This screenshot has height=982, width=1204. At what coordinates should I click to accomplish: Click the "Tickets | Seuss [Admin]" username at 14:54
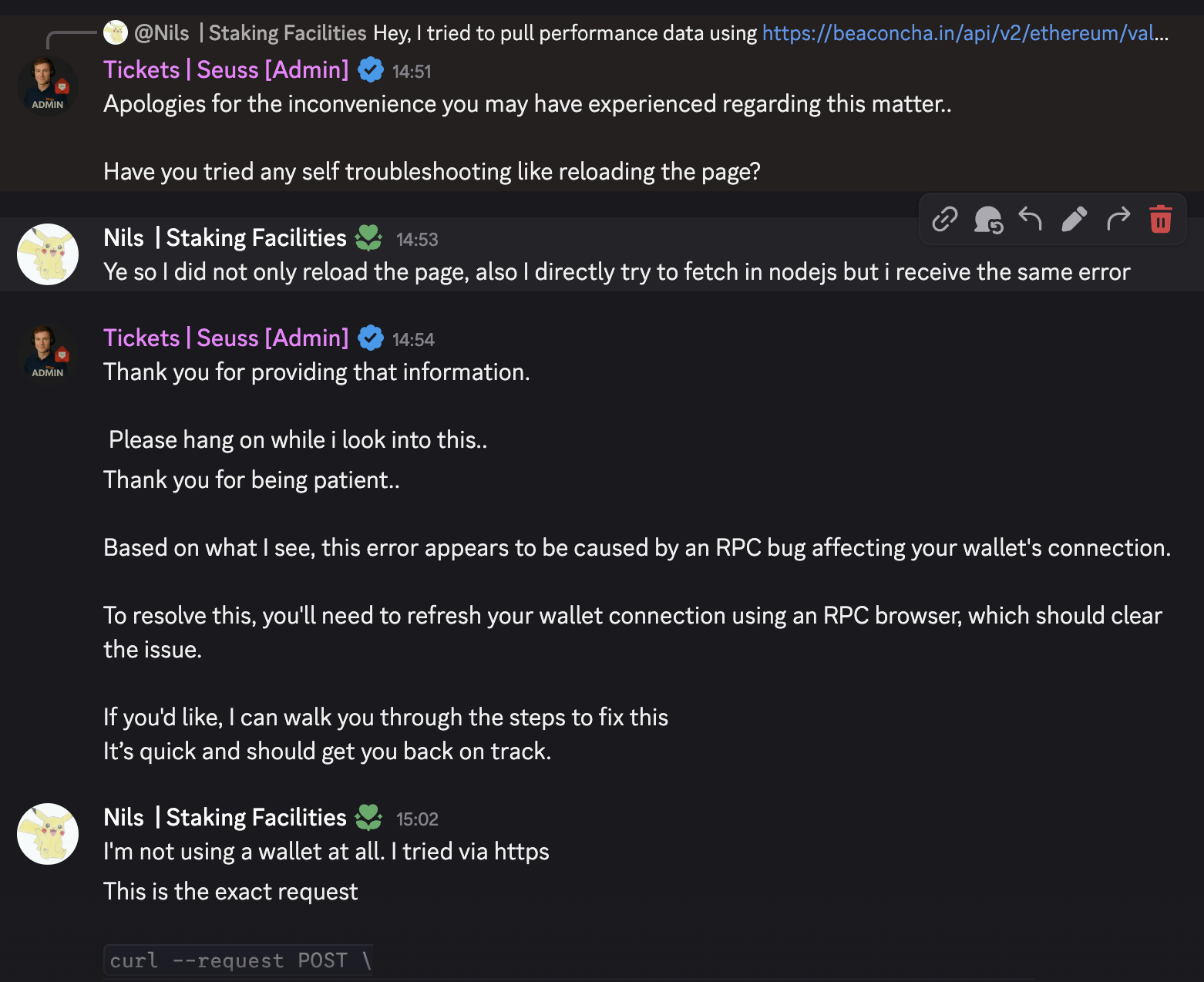coord(226,338)
